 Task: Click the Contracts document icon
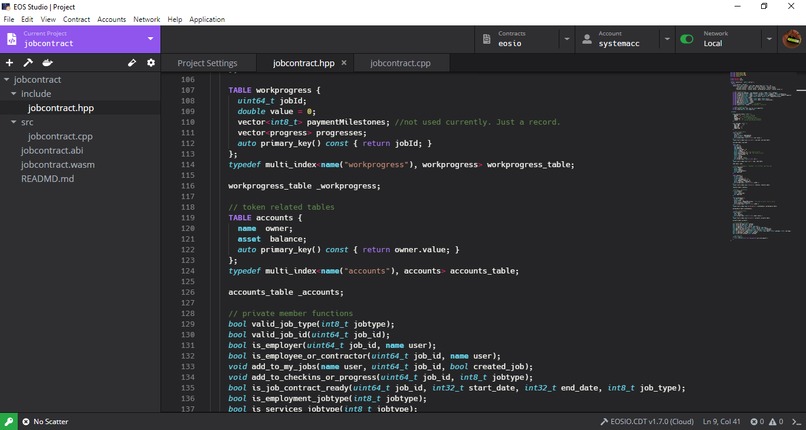point(486,39)
